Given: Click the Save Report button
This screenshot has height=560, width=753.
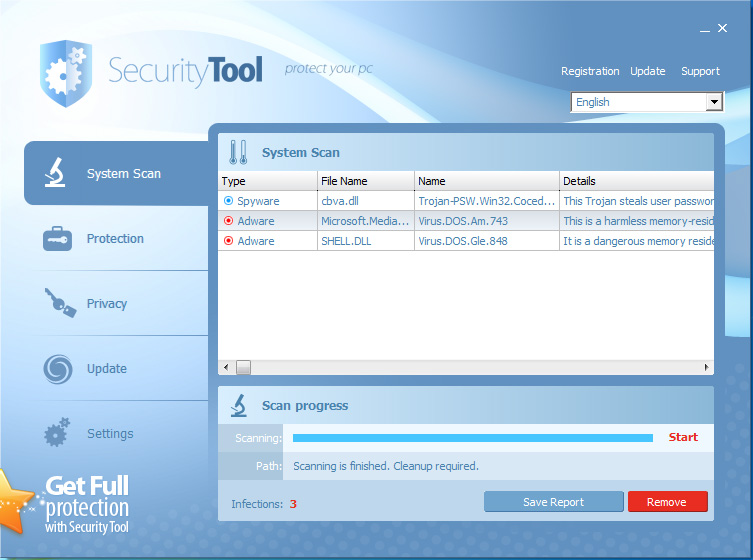Looking at the screenshot, I should 554,501.
